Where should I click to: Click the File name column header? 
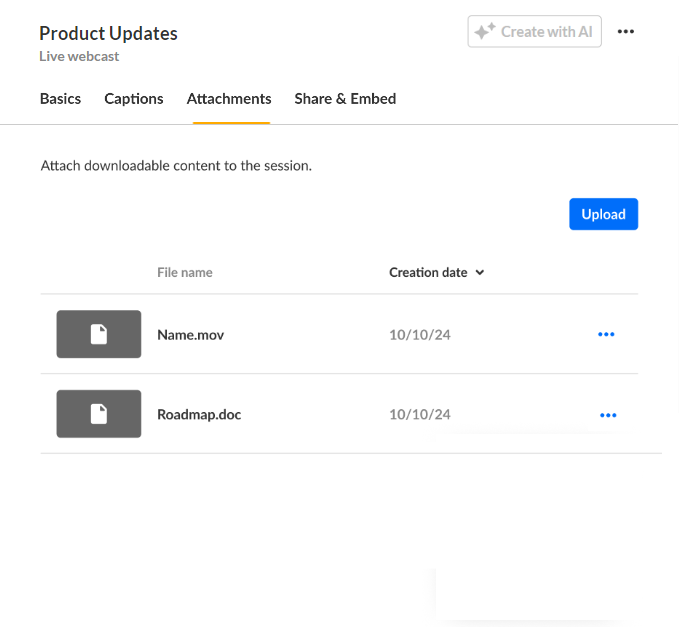[184, 272]
